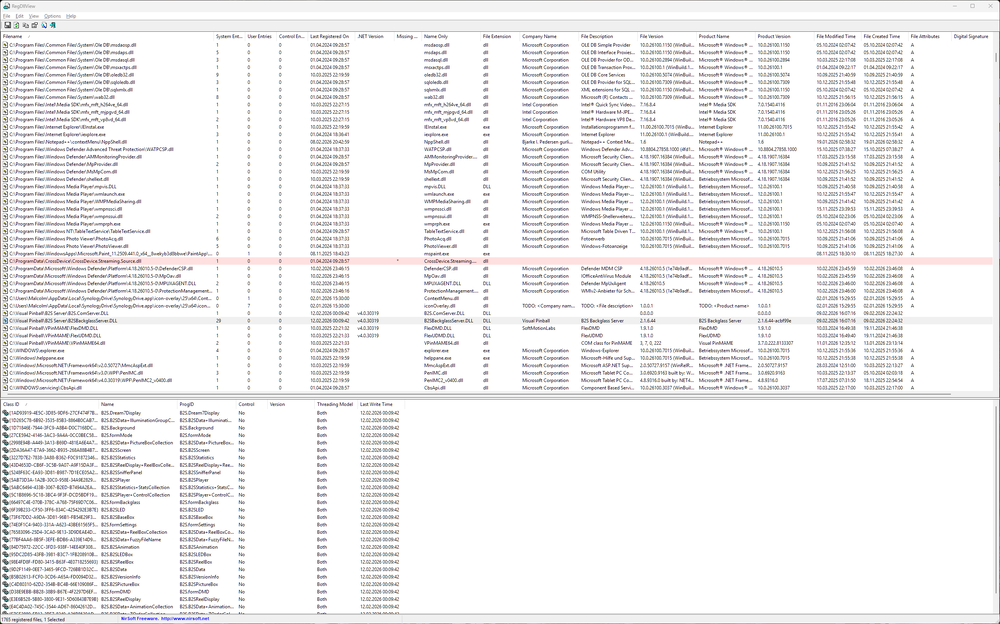Sort by the Company Name column header
This screenshot has height=624, width=1000.
point(549,36)
